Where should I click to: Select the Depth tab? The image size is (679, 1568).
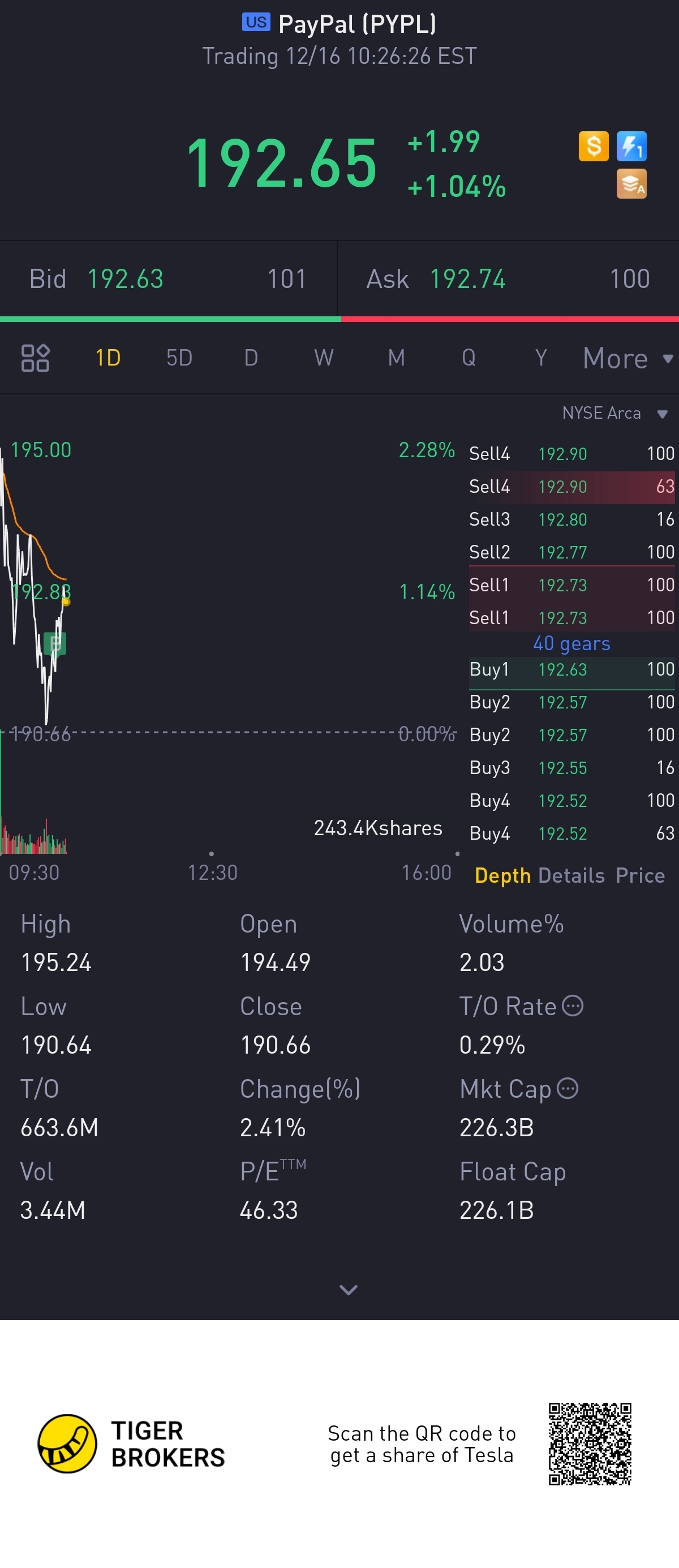coord(502,875)
